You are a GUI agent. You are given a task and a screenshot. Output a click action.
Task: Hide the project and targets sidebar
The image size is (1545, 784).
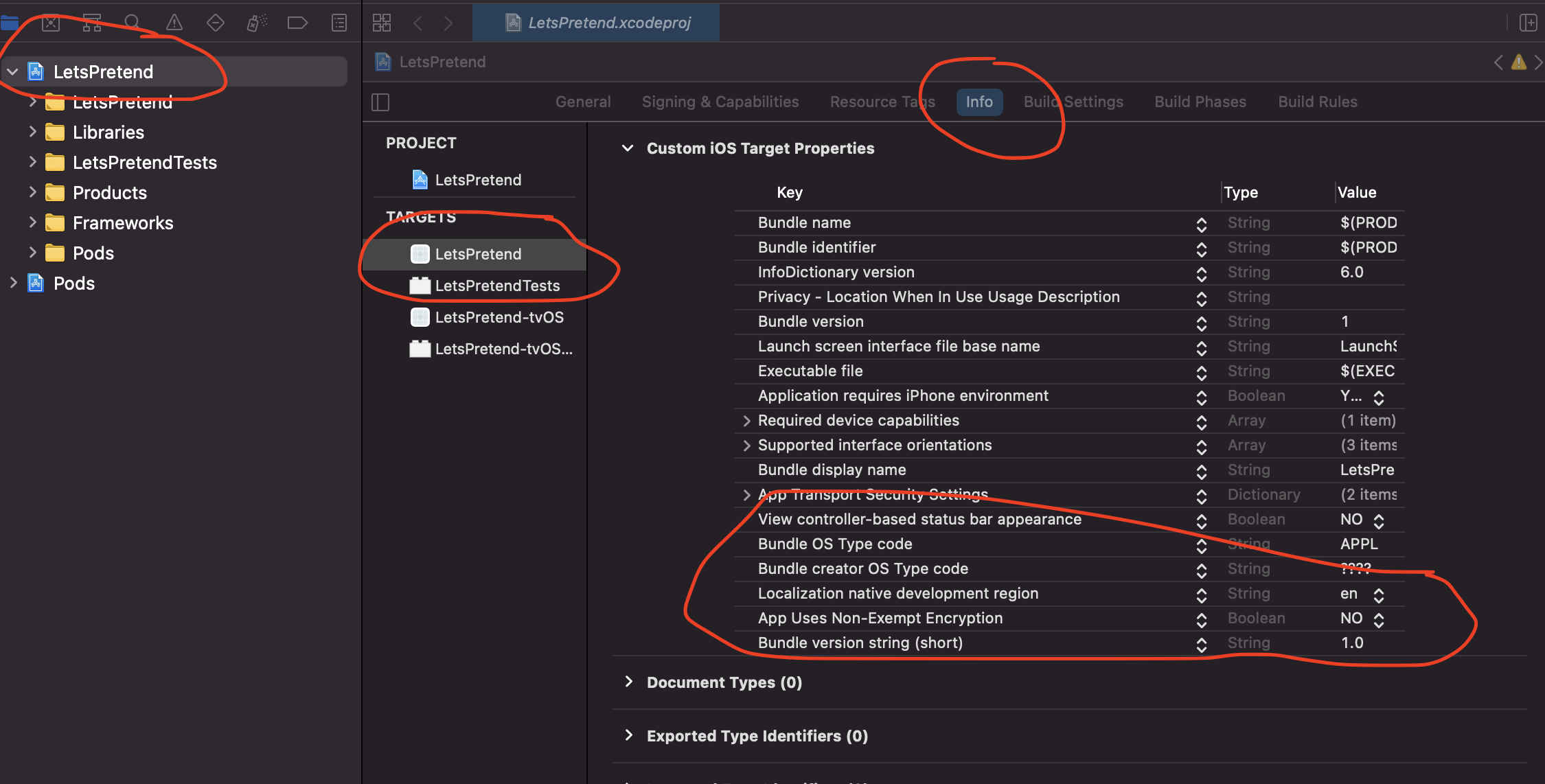(x=380, y=102)
